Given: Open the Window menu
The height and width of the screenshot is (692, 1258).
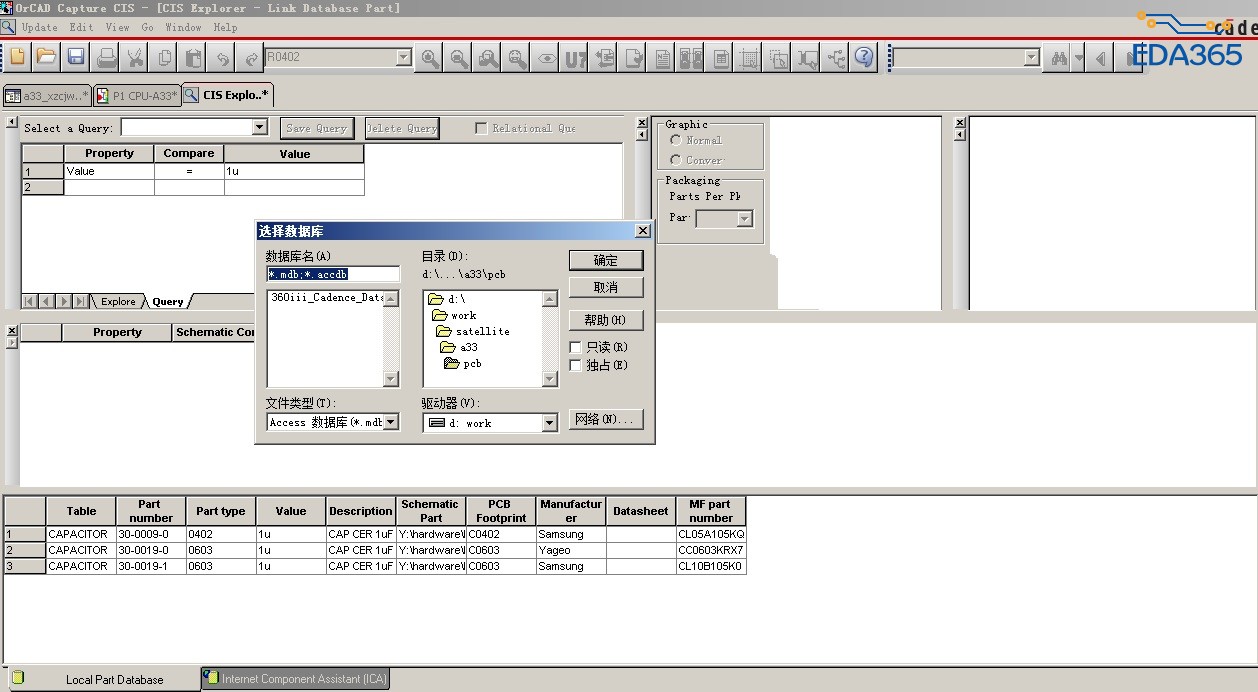Looking at the screenshot, I should pyautogui.click(x=183, y=27).
